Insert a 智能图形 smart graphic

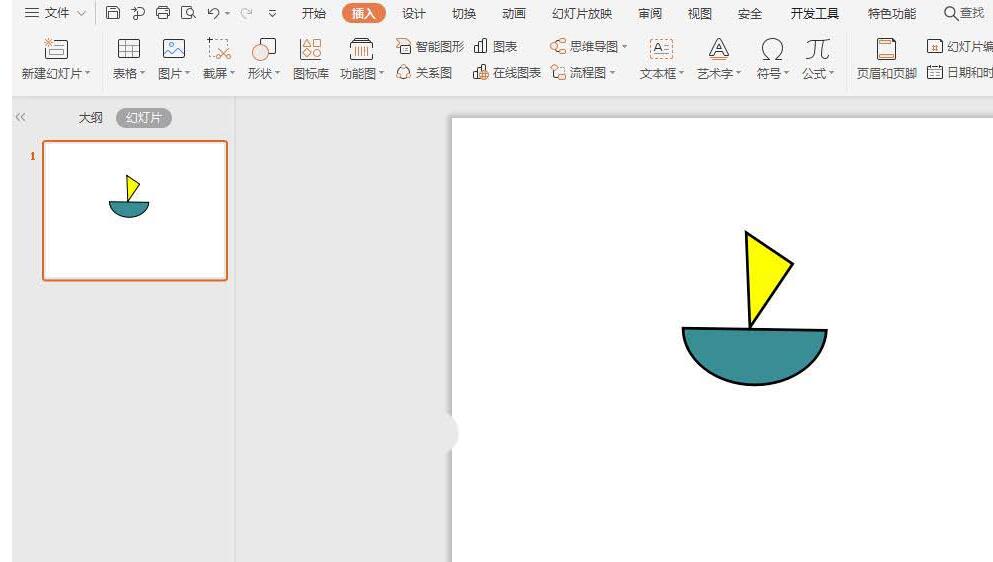point(430,46)
